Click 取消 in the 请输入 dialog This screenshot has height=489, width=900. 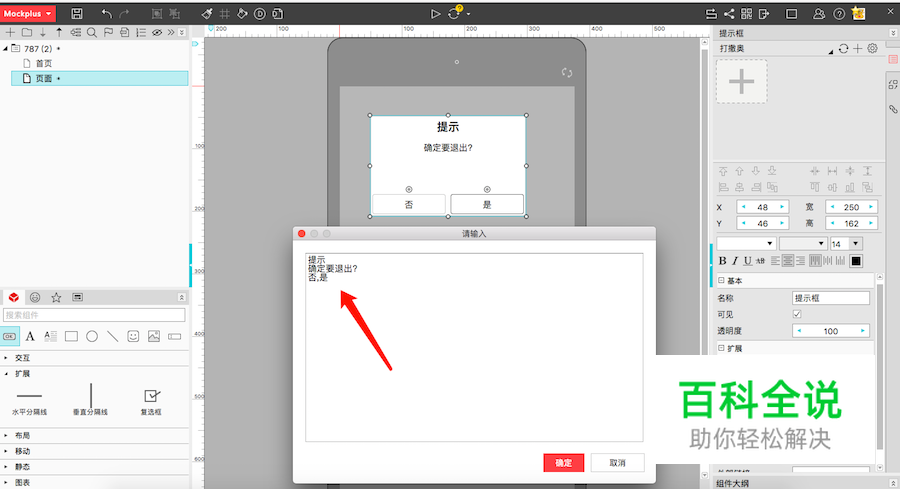618,463
